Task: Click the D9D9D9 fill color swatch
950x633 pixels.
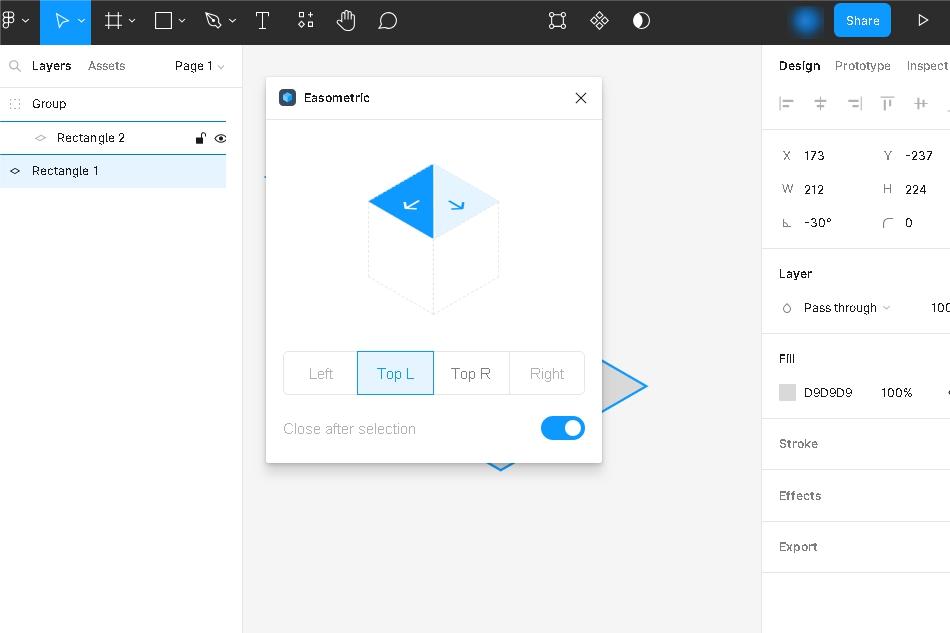Action: click(x=788, y=393)
